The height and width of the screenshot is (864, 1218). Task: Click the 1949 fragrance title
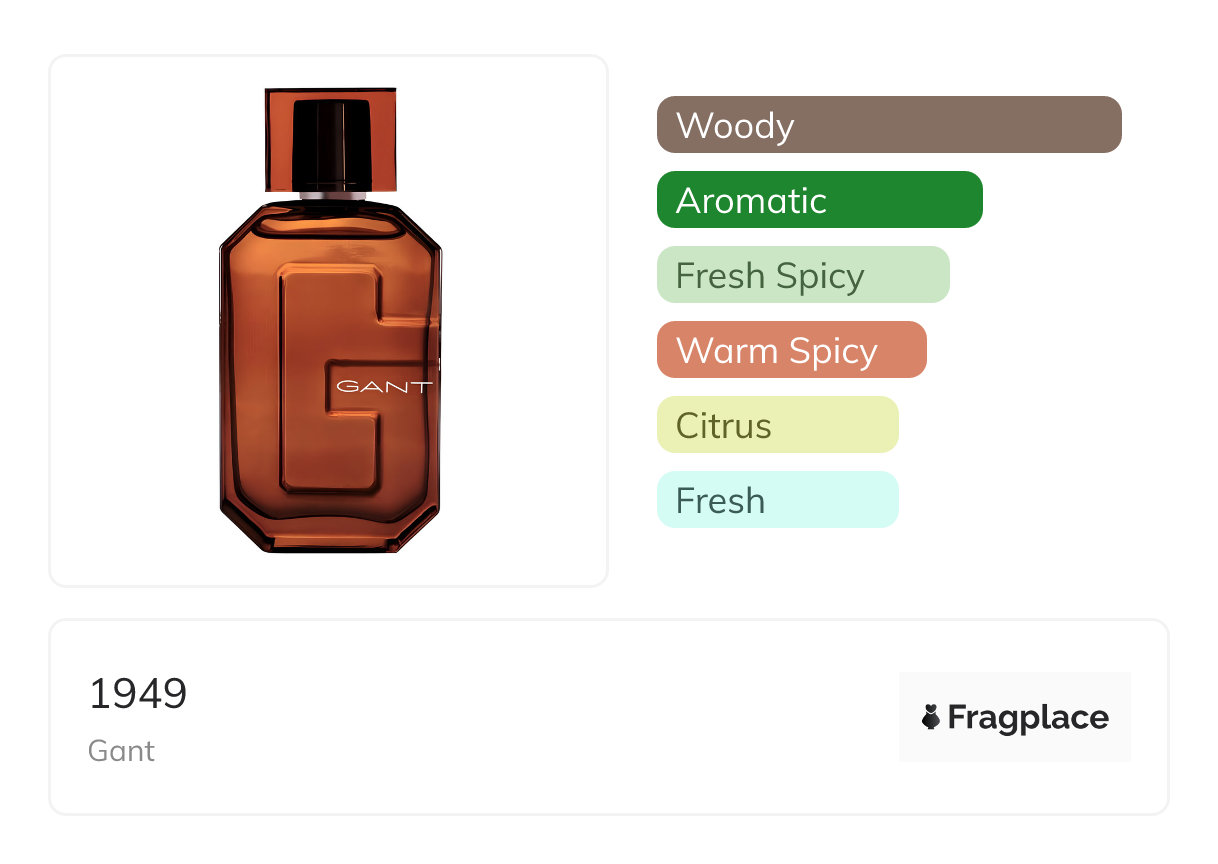click(138, 693)
